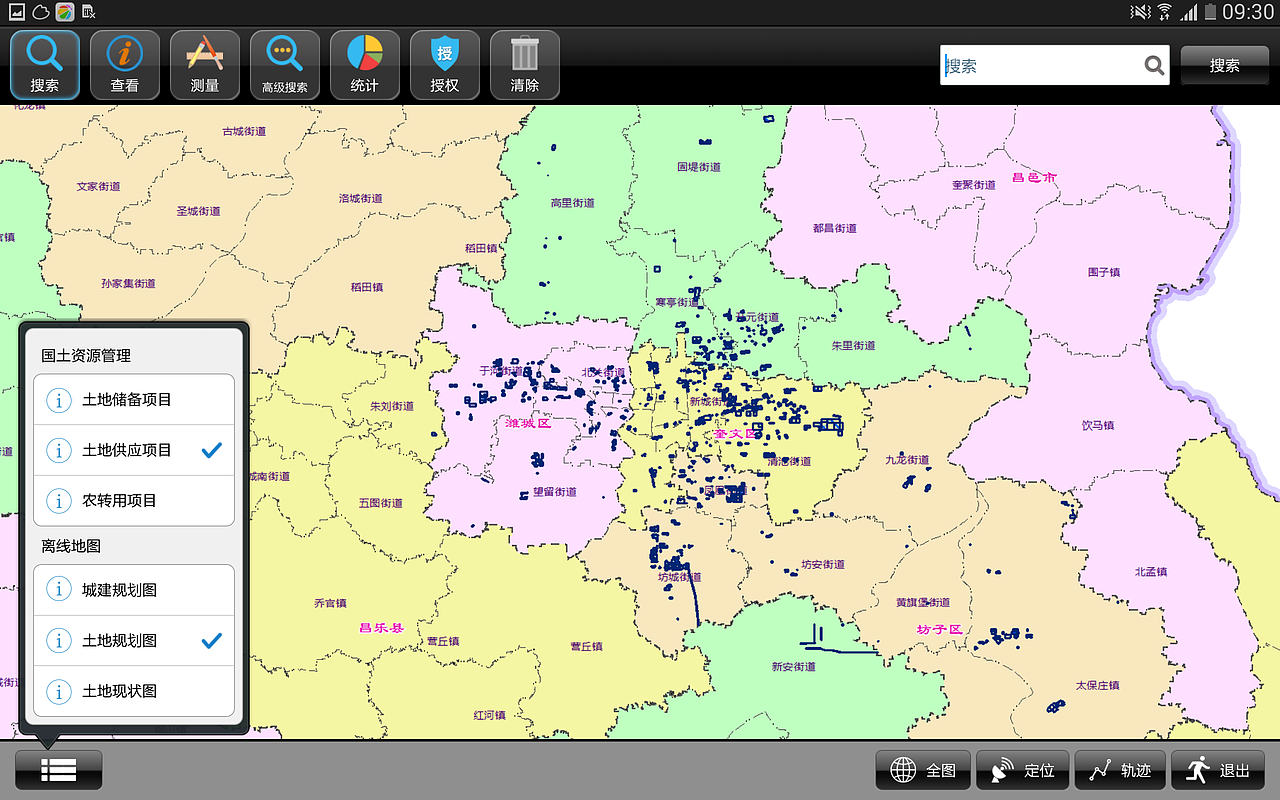Click the 搜索 button beside the search box
The height and width of the screenshot is (800, 1280).
1225,65
